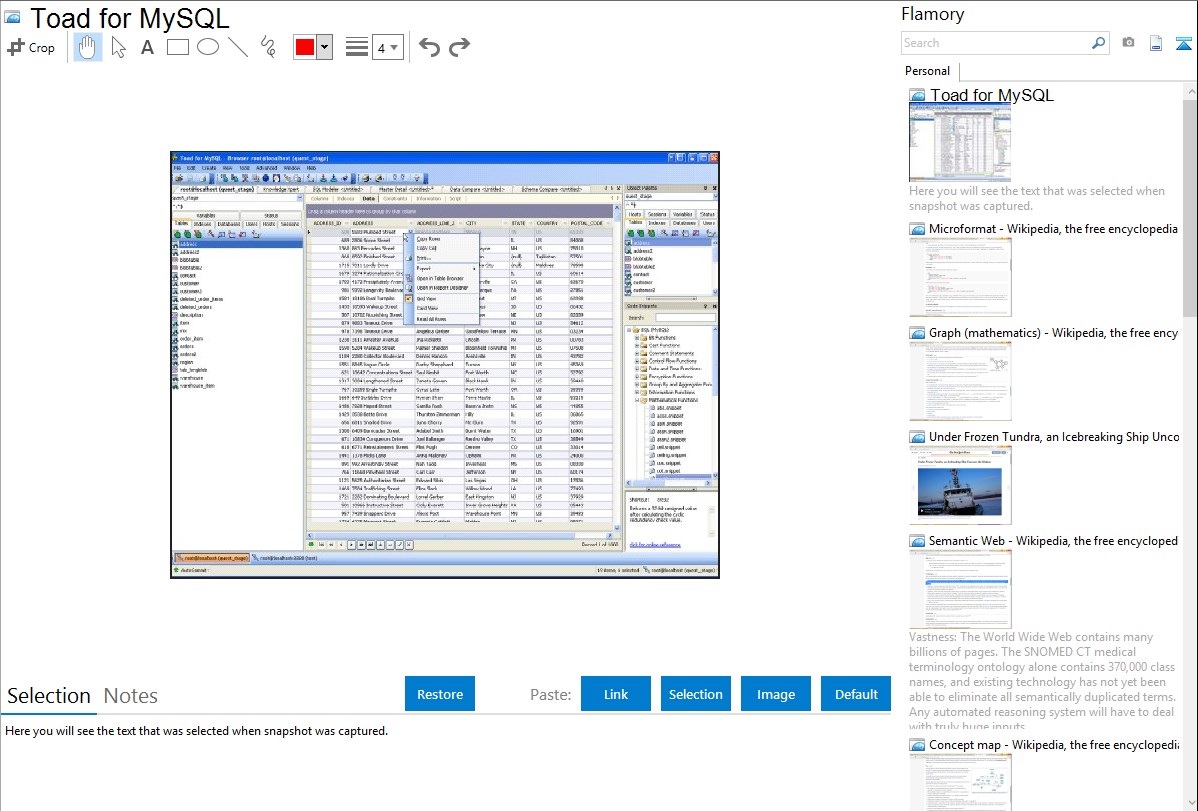Click the icon beside the Semantic Web title
Viewport: 1198px width, 811px height.
pos(917,541)
